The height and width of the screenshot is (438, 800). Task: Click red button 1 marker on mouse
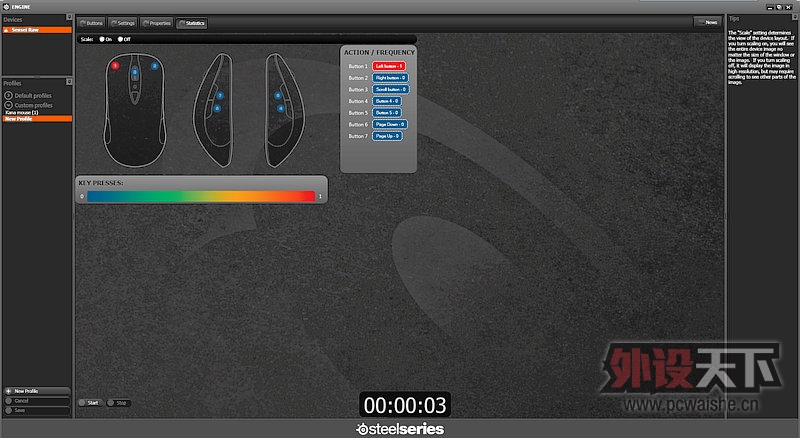pos(115,65)
